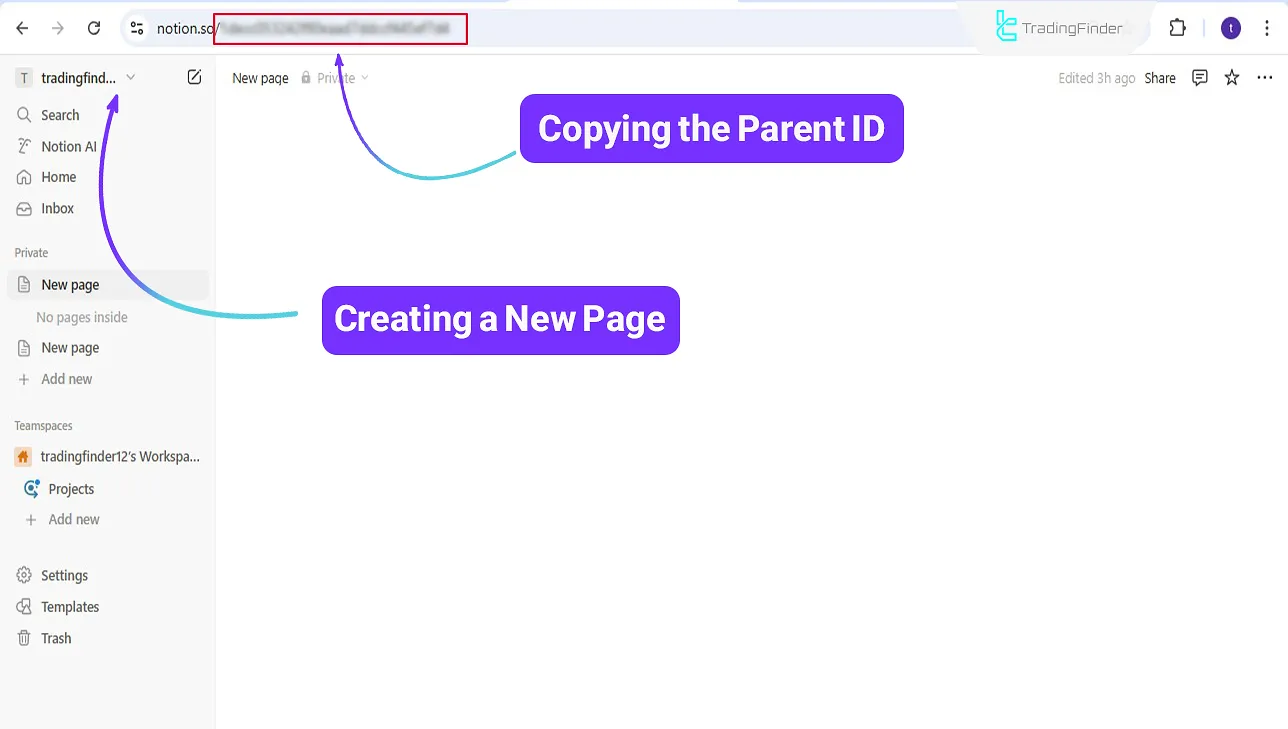This screenshot has height=729, width=1288.
Task: Expand the tradingfind workspace switcher
Action: [131, 77]
